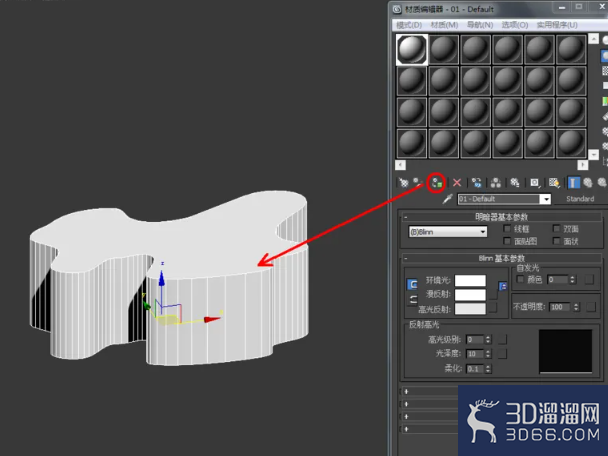Click Go to Parent icon

(588, 183)
